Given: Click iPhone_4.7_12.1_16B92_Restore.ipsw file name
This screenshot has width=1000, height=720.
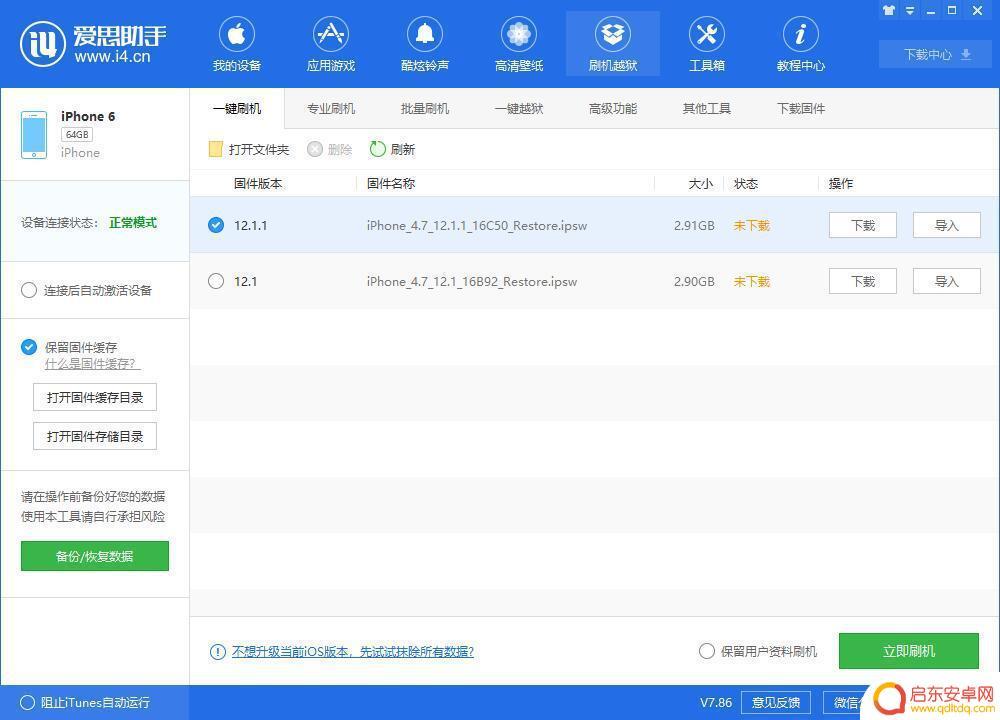Looking at the screenshot, I should click(x=472, y=282).
